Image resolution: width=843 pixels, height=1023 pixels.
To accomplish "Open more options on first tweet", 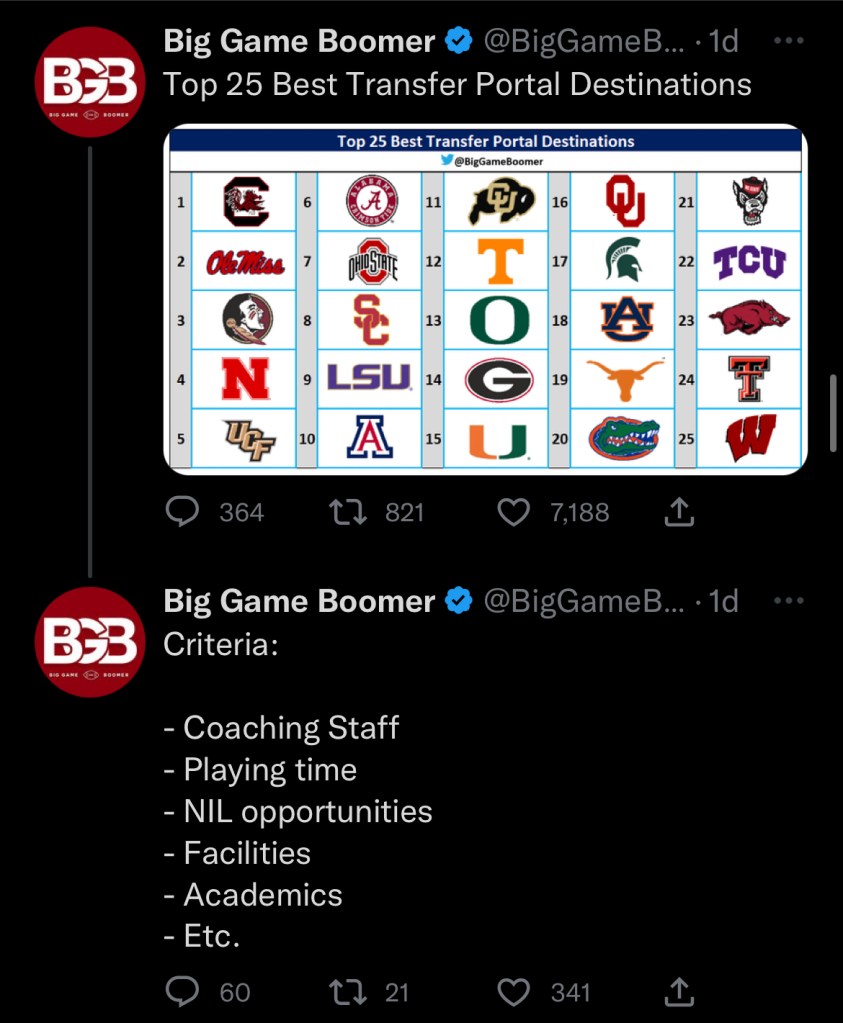I will pos(789,42).
